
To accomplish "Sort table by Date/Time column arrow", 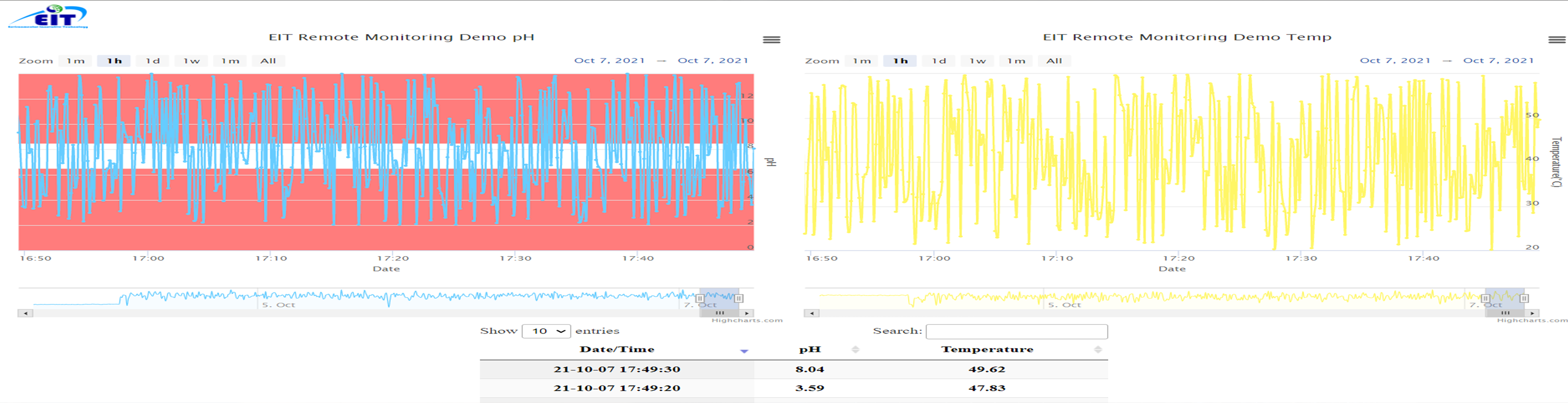I will 743,350.
